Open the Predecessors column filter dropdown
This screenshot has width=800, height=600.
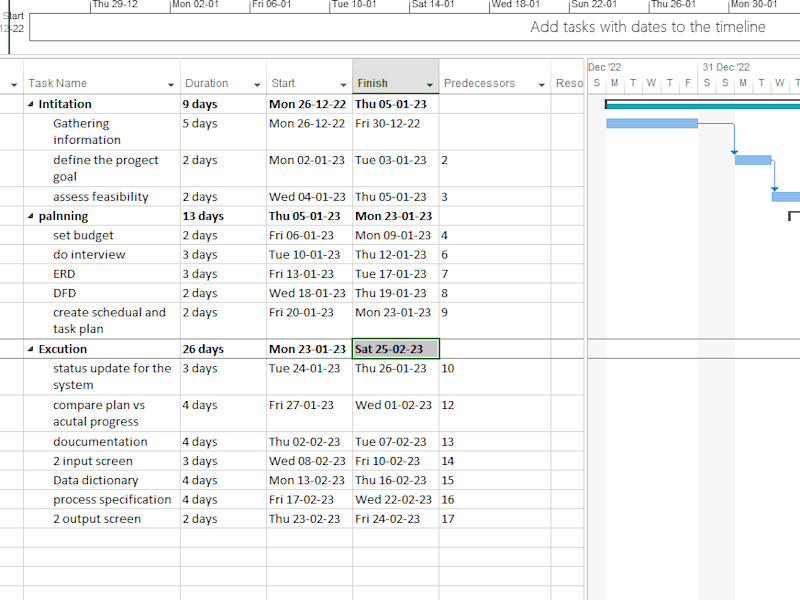(541, 85)
